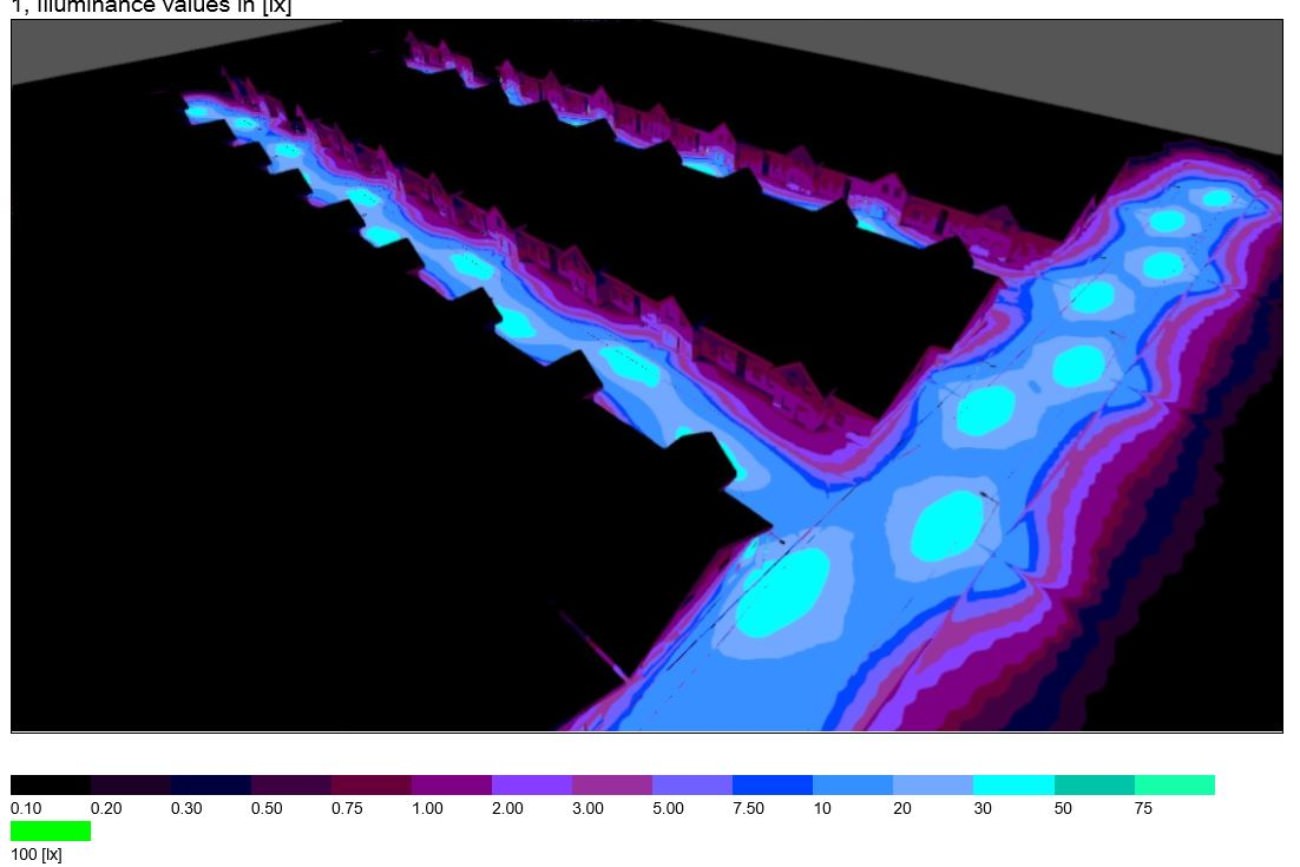Pick the blue 7.50 lx legend swatch
Image resolution: width=1300 pixels, height=867 pixels.
(x=772, y=785)
